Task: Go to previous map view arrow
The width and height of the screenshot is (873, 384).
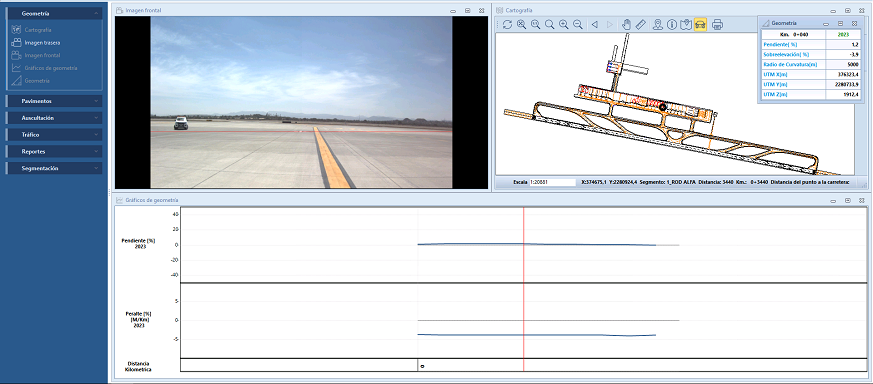Action: click(595, 24)
